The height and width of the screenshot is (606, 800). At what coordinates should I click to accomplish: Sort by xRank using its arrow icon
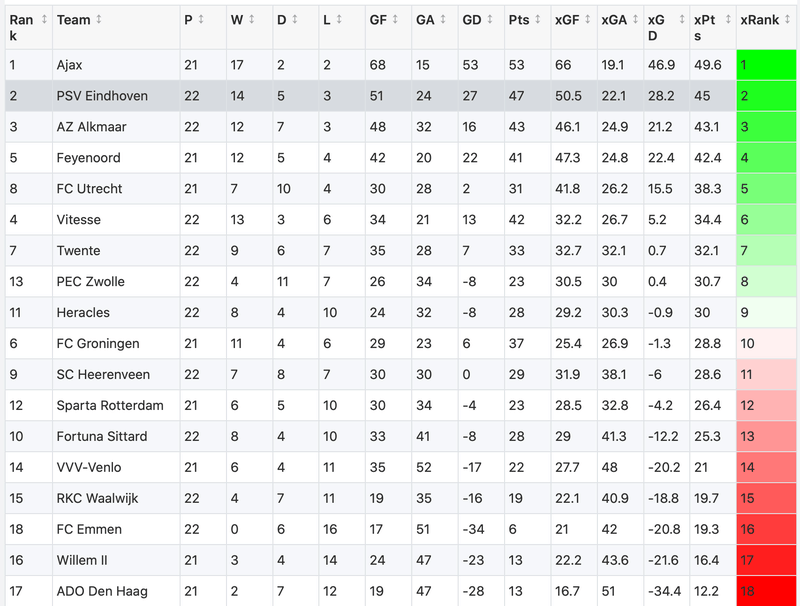[787, 20]
